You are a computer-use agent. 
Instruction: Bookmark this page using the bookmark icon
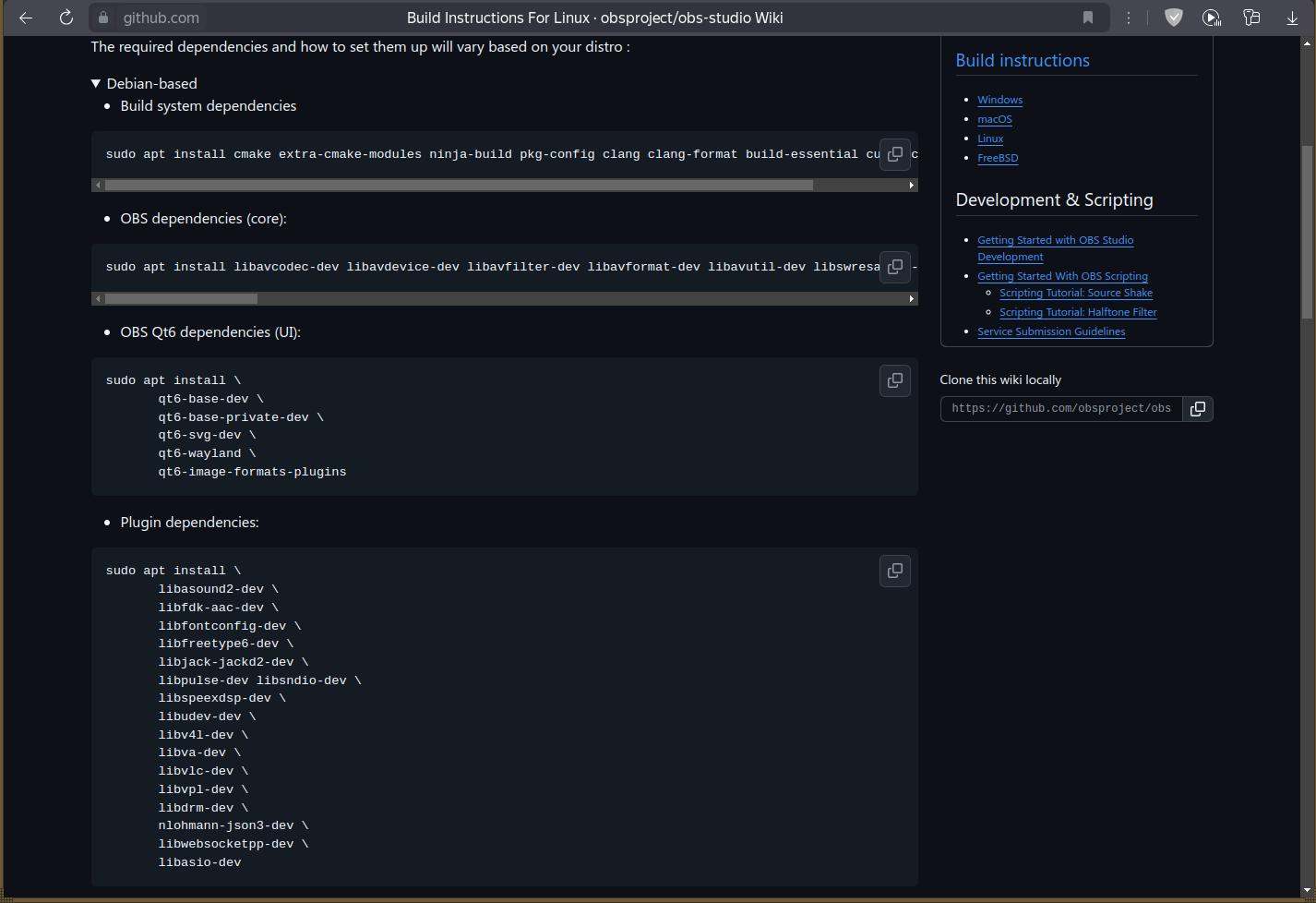click(x=1088, y=18)
